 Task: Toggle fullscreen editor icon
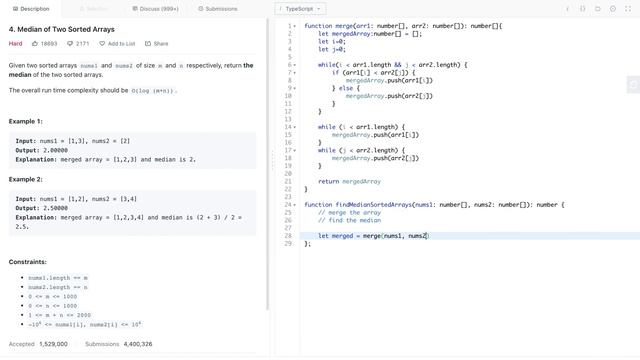tap(628, 9)
